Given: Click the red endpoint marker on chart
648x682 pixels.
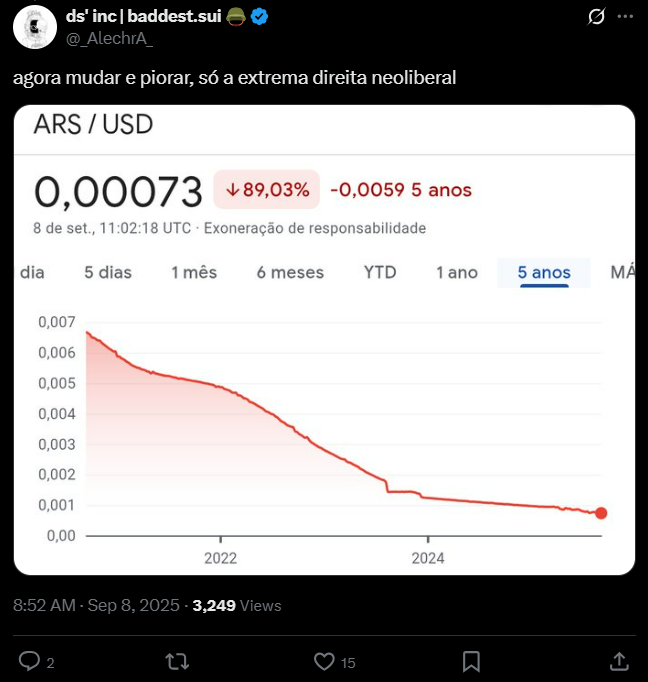Looking at the screenshot, I should tap(600, 513).
